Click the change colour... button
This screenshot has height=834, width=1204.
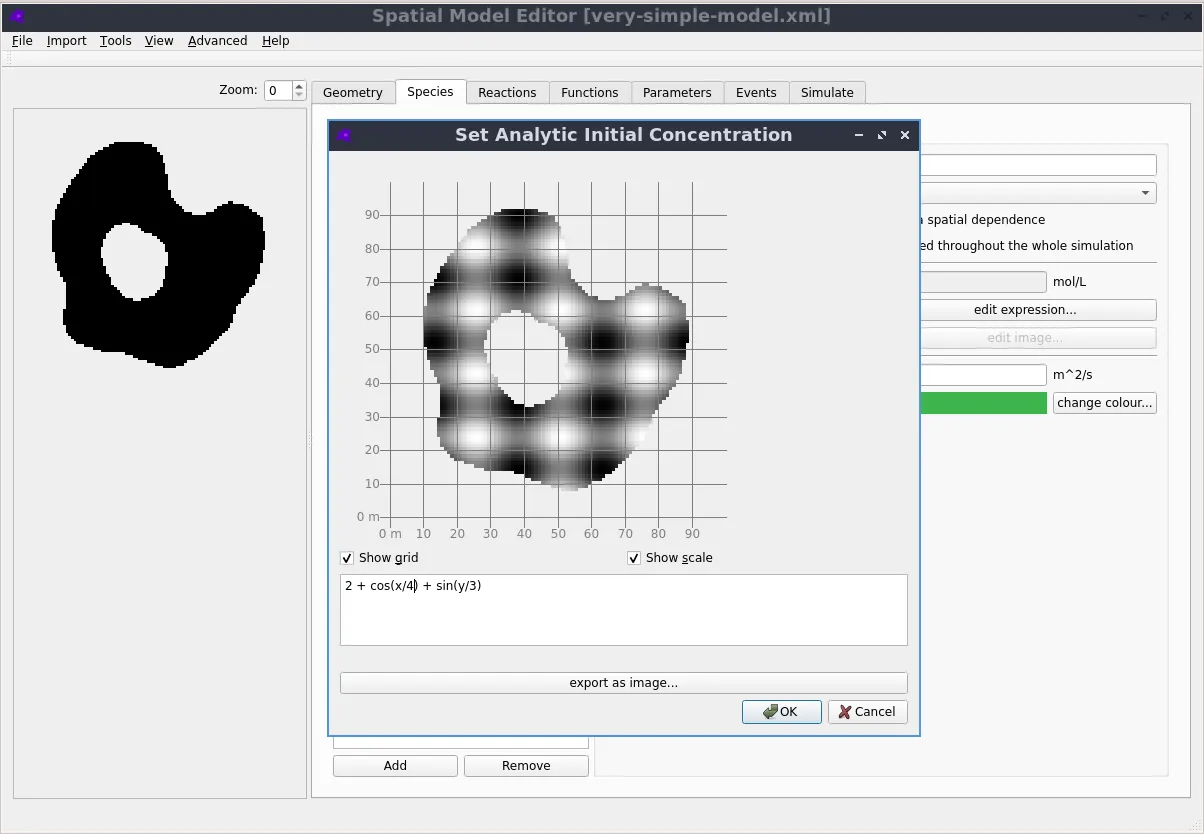pos(1105,403)
